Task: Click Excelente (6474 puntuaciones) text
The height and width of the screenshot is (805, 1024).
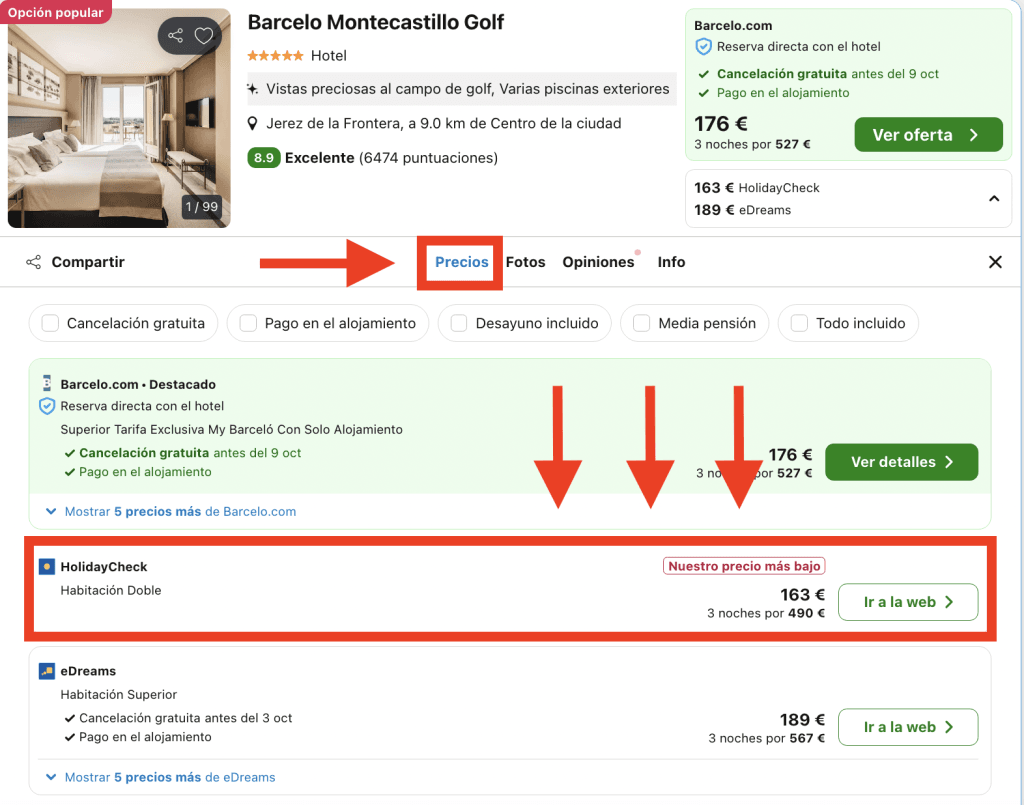Action: (x=391, y=158)
